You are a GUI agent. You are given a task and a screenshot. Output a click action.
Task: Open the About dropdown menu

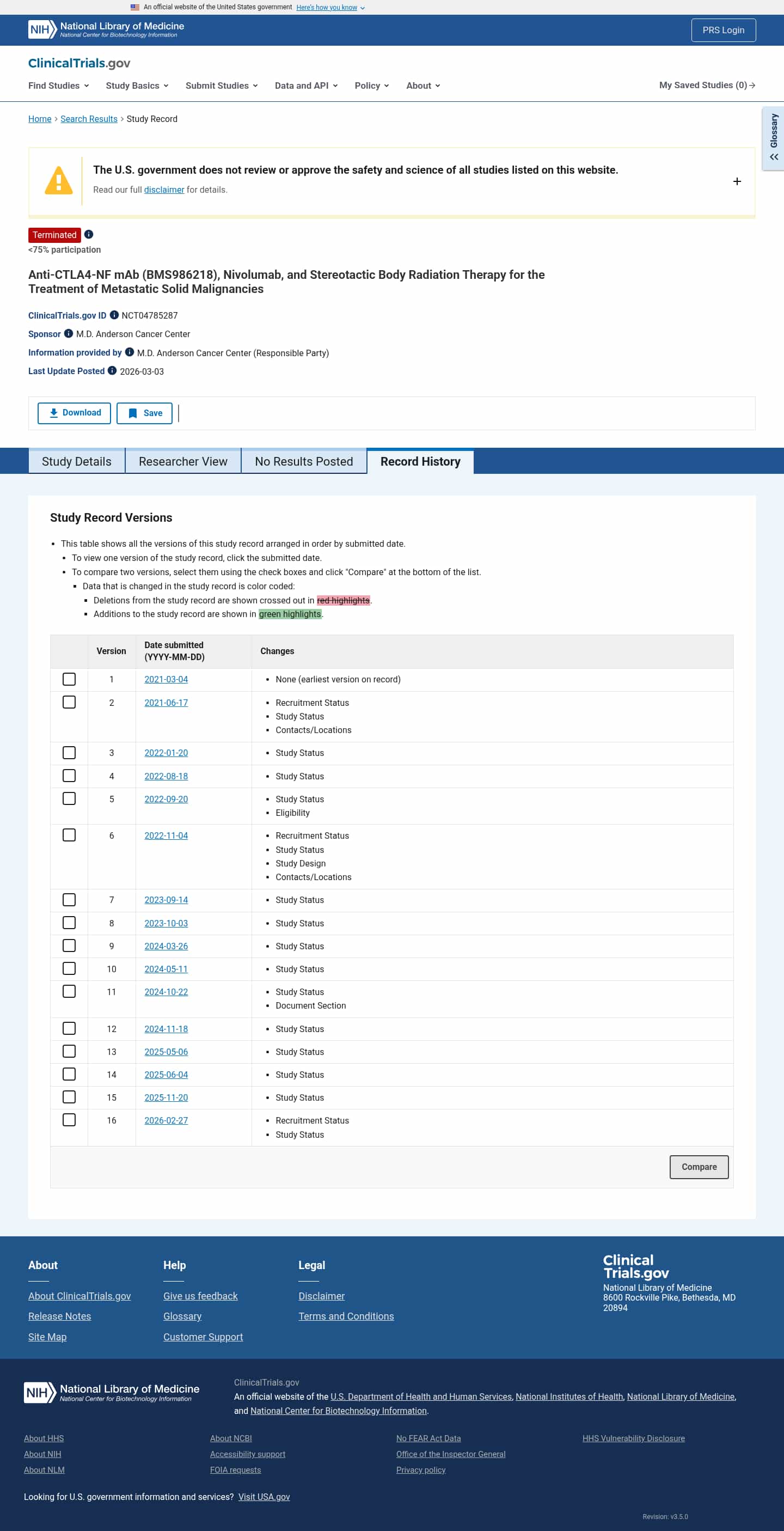tap(424, 86)
